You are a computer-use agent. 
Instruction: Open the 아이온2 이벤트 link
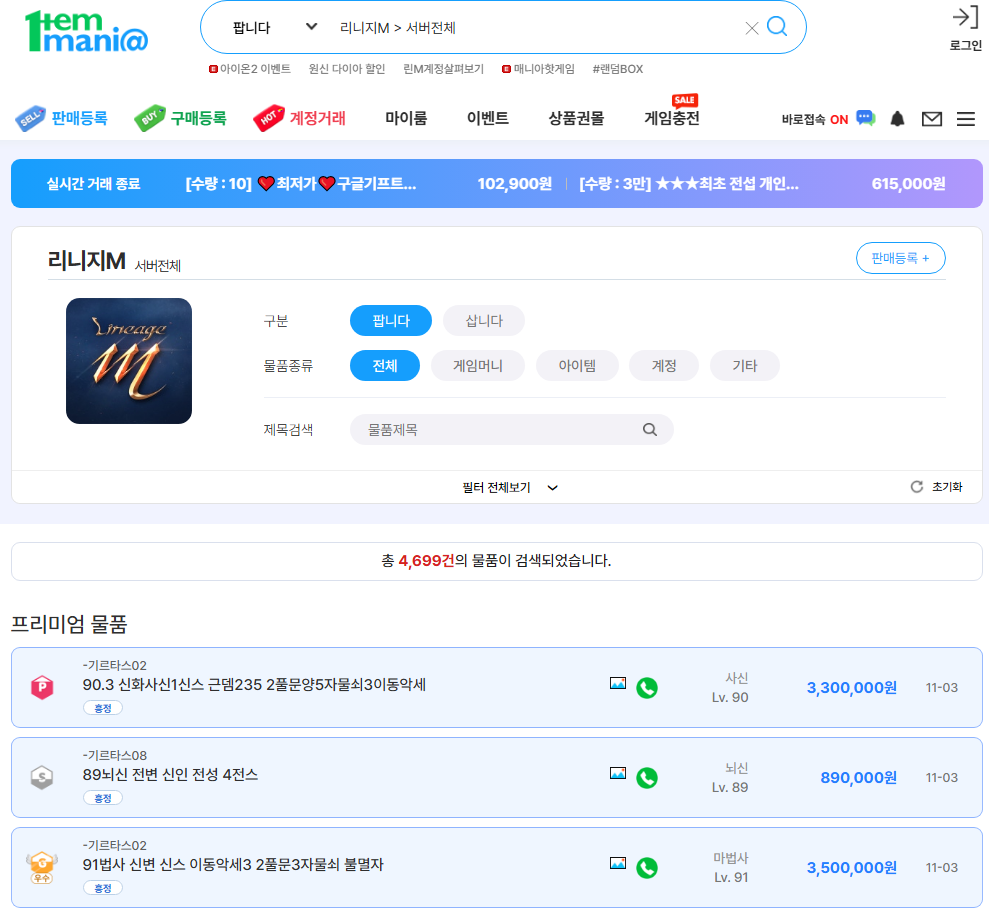click(250, 69)
